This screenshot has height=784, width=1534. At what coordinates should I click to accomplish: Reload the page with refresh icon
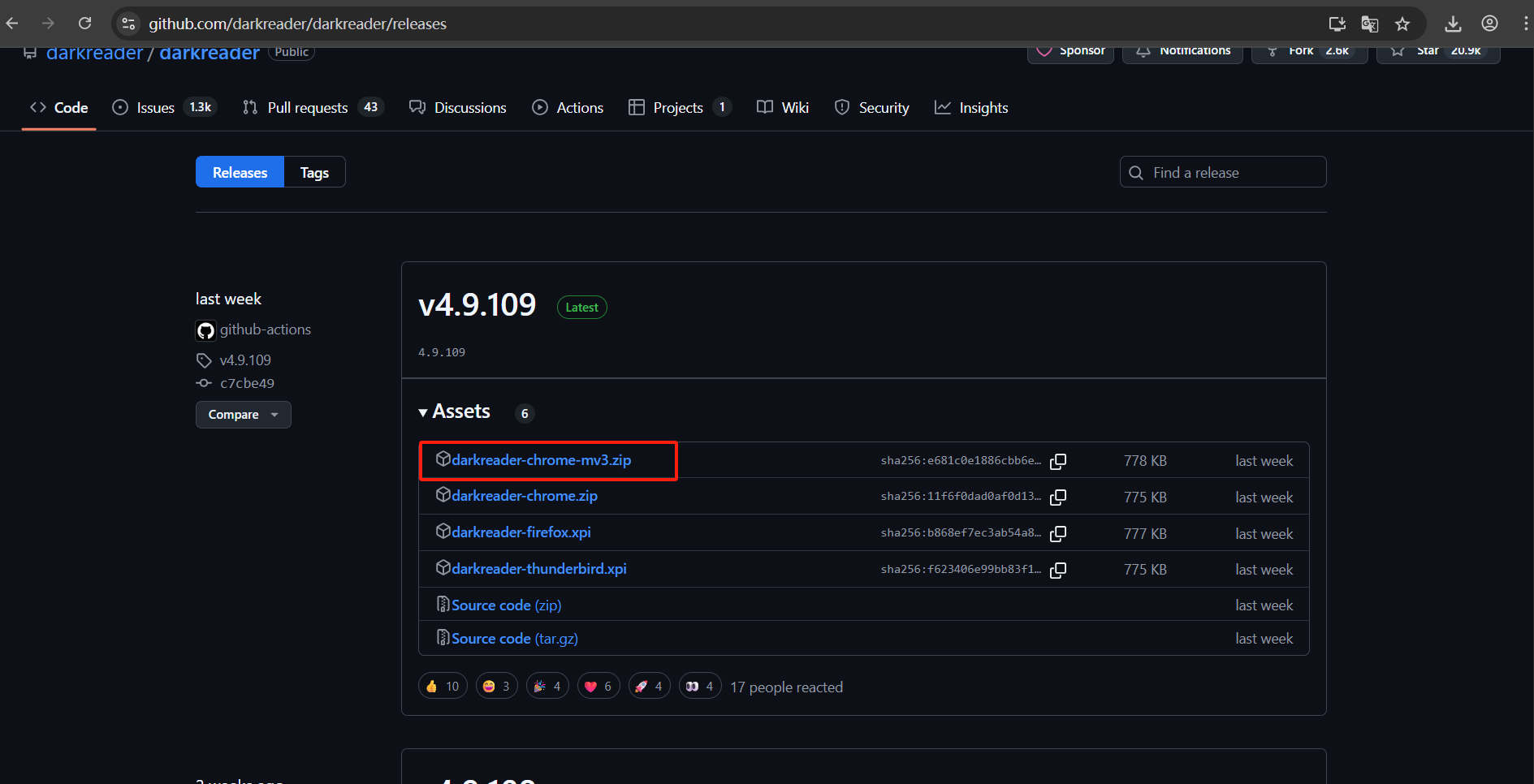click(84, 24)
